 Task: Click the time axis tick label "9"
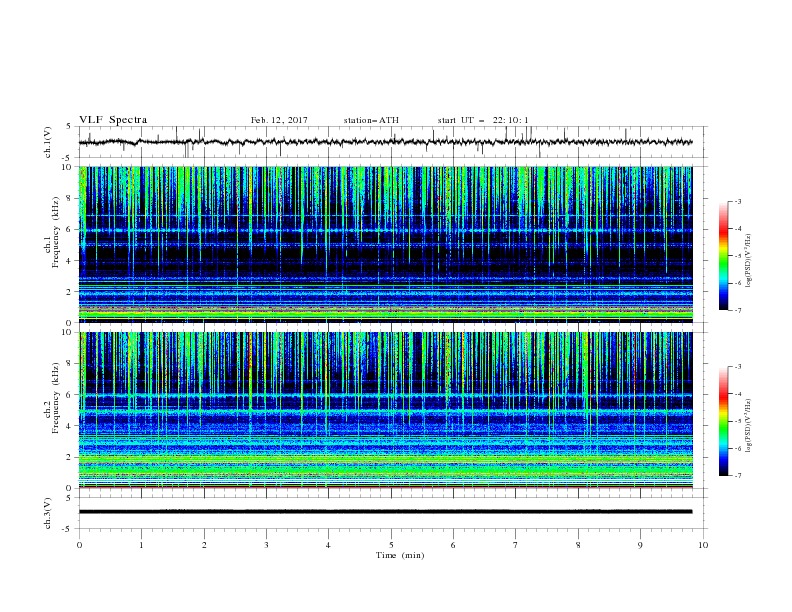tap(641, 545)
